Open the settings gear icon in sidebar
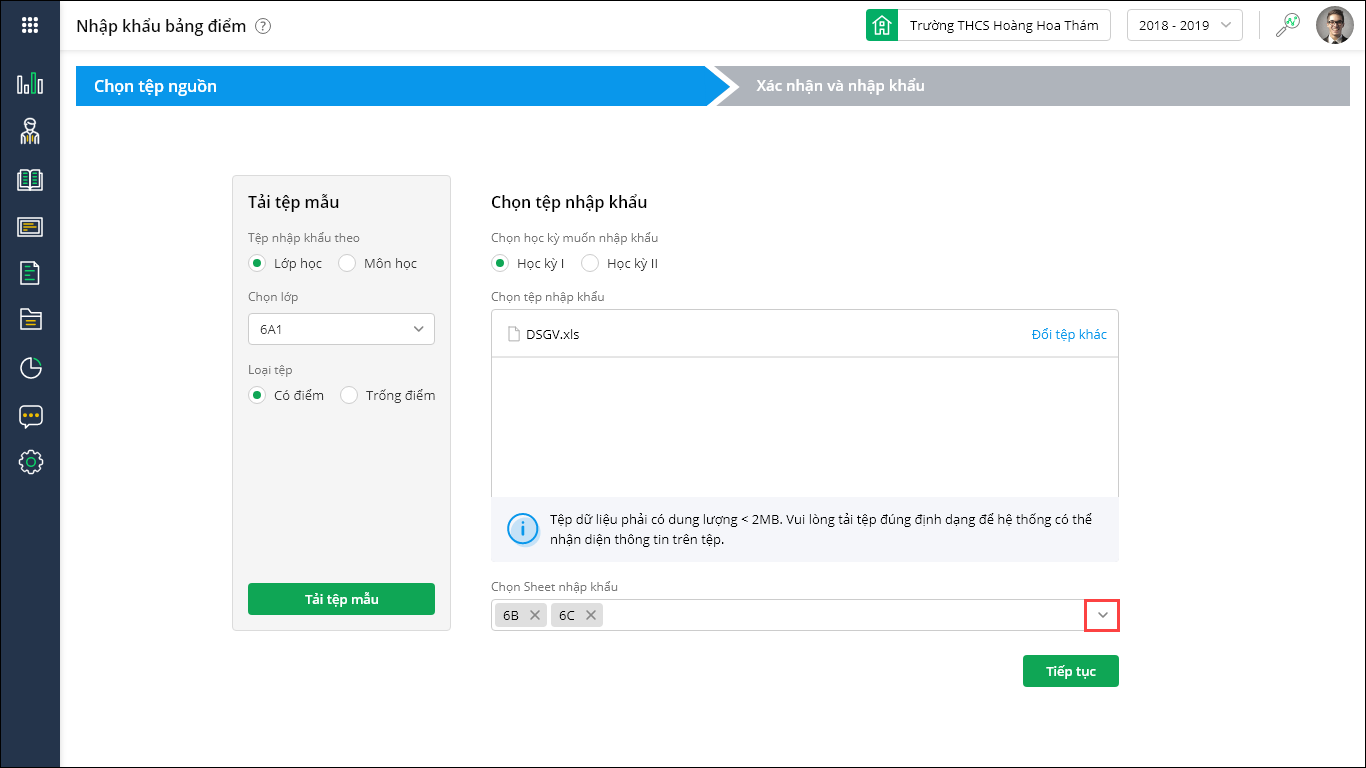 (30, 462)
